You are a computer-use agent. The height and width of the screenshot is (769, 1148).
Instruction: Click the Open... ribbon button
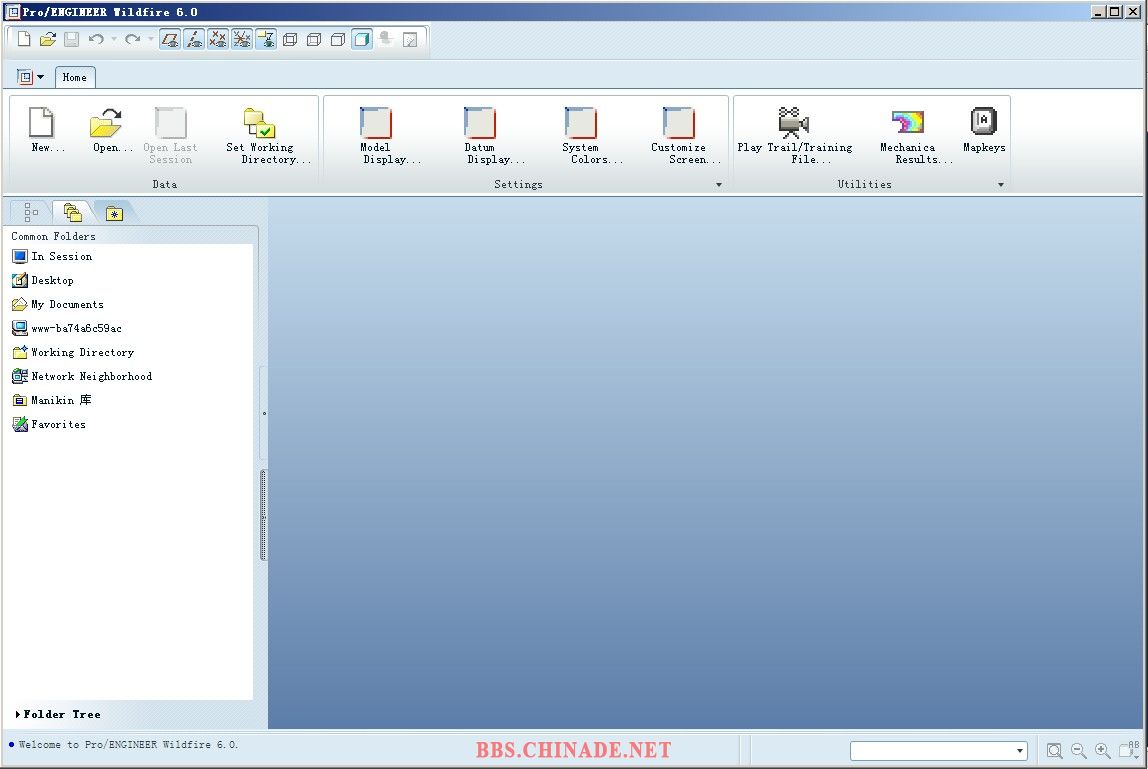[x=113, y=130]
